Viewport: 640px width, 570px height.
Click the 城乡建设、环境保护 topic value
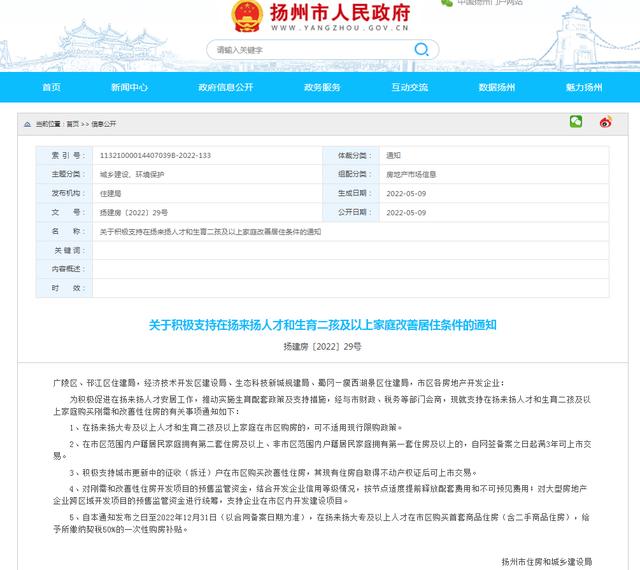[x=132, y=175]
